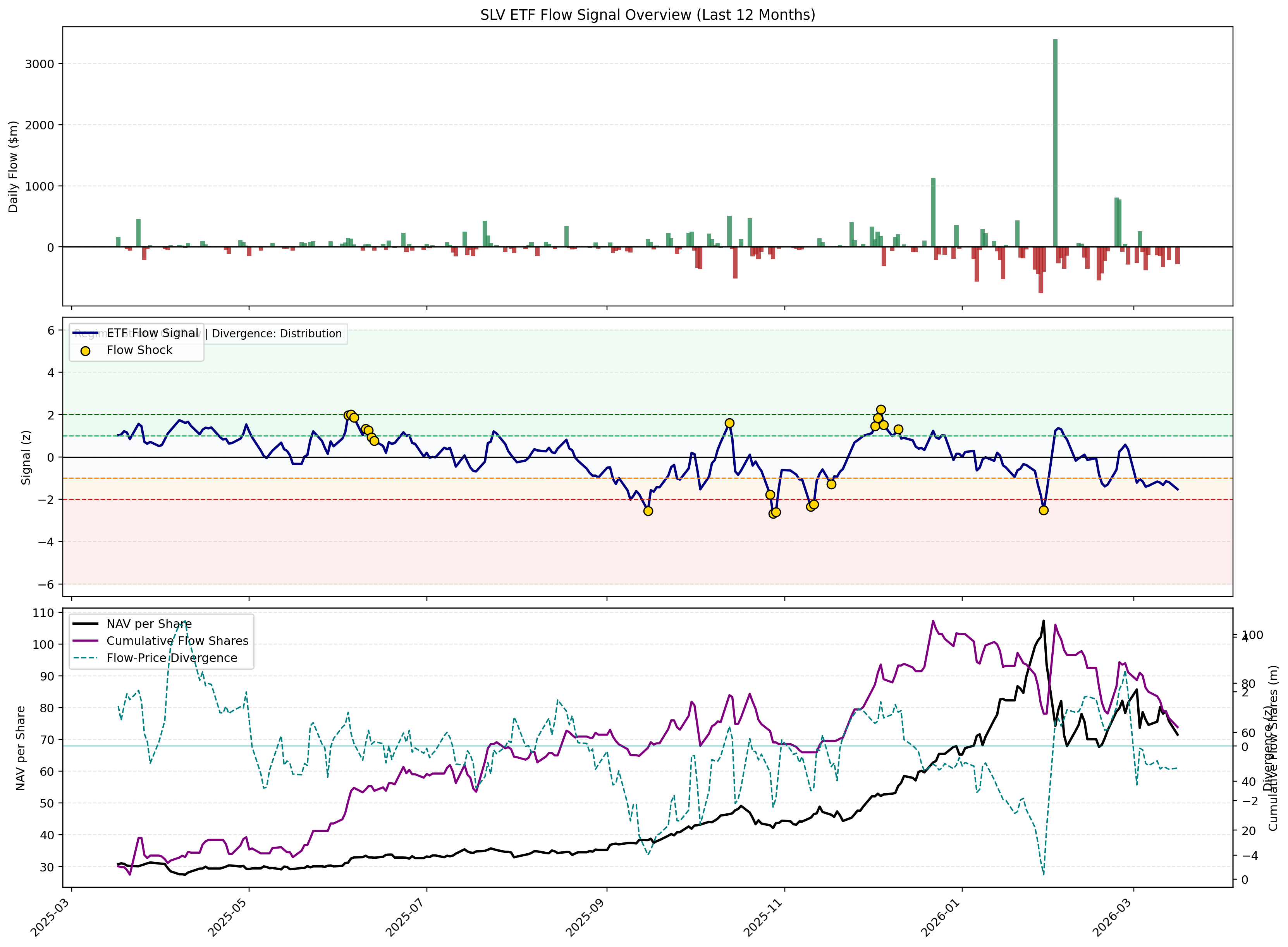
Task: Click the Daily Flow axis title
Action: tap(14, 166)
